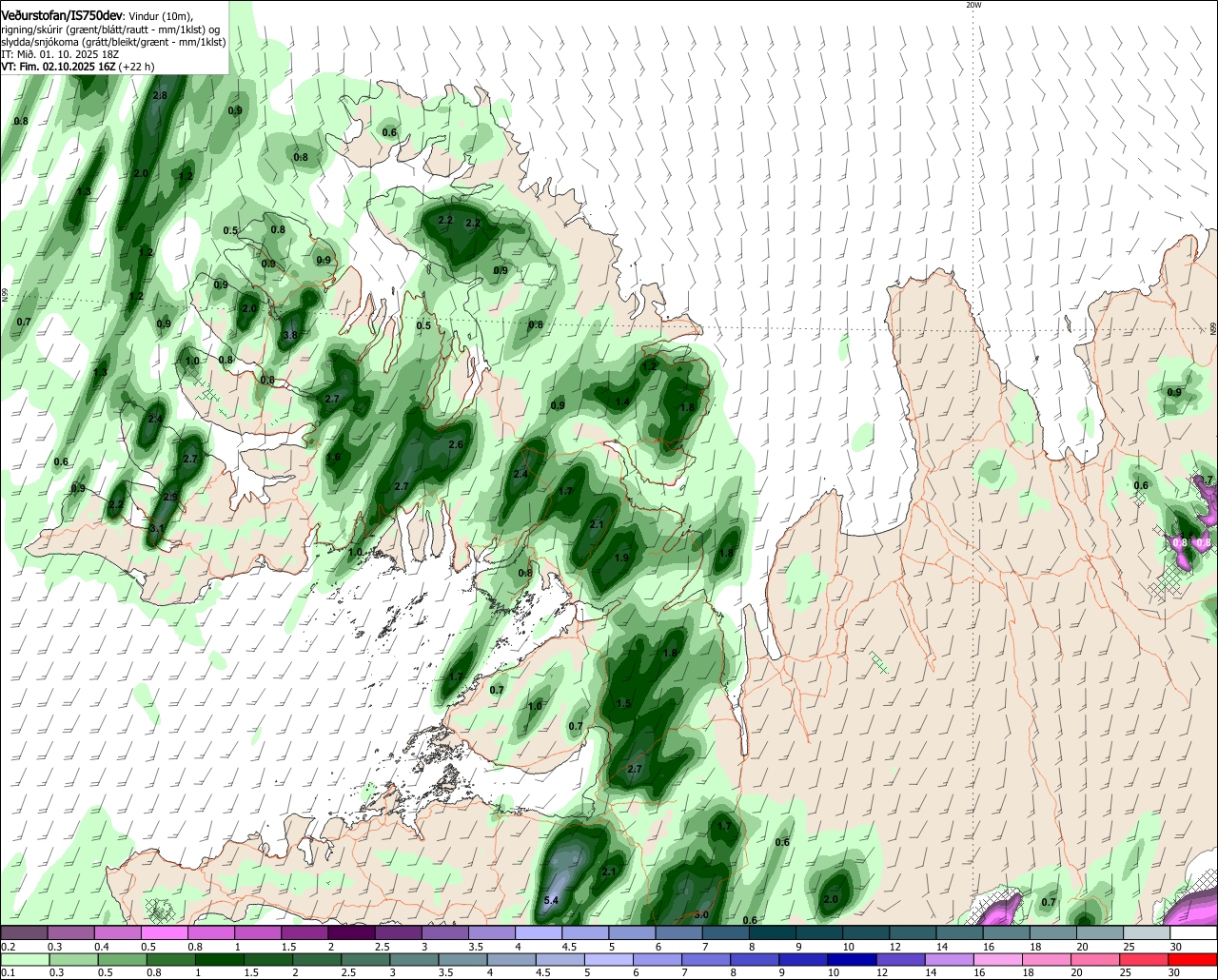Click the 5.4 precipitation value on the map
This screenshot has height=980, width=1218.
click(551, 900)
